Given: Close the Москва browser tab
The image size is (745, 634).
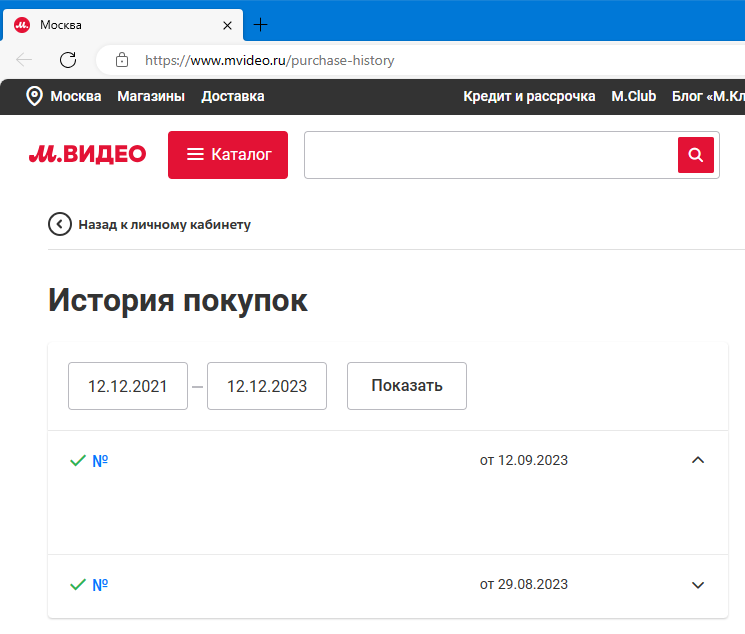Looking at the screenshot, I should 227,25.
